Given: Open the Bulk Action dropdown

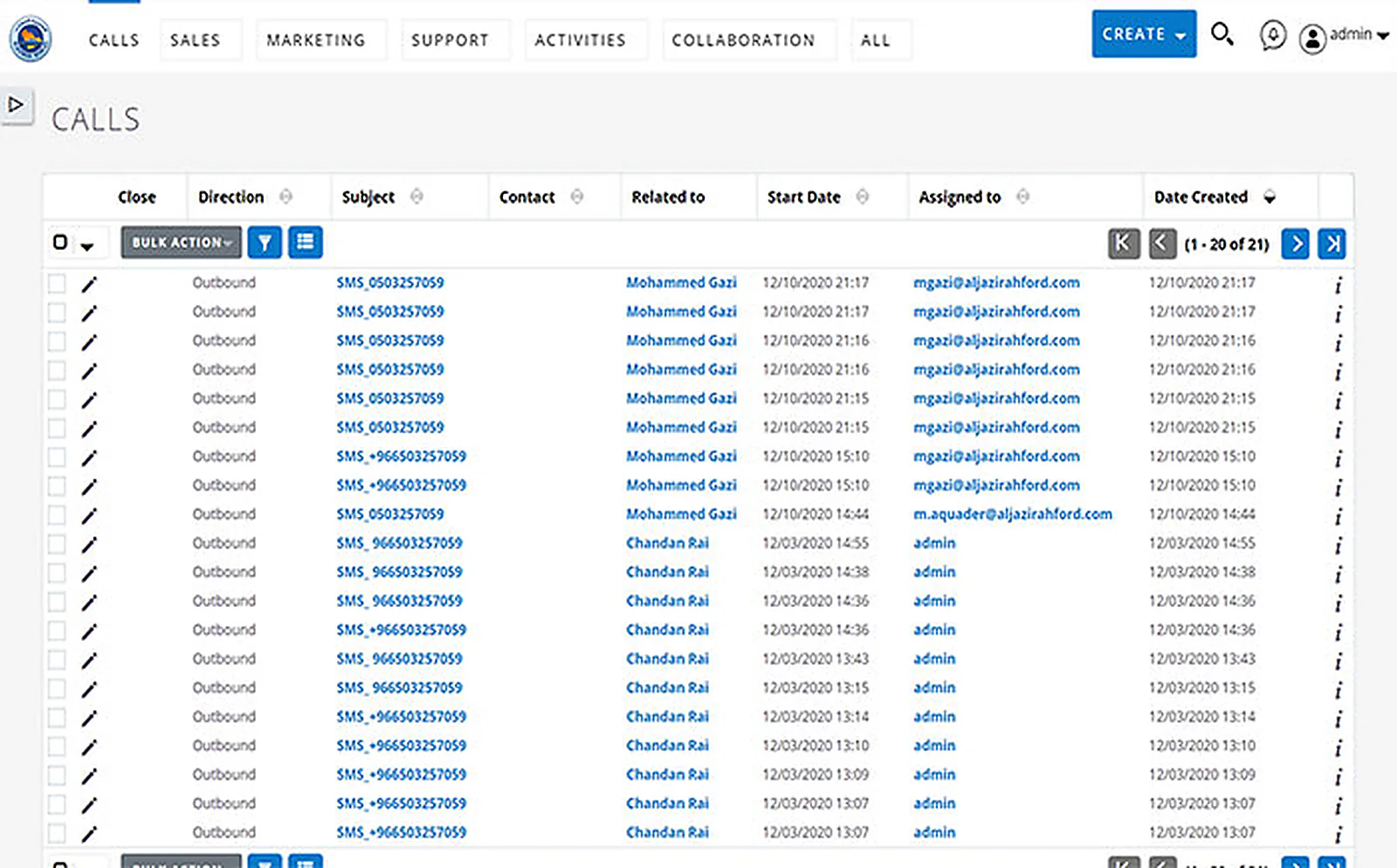Looking at the screenshot, I should pyautogui.click(x=181, y=243).
